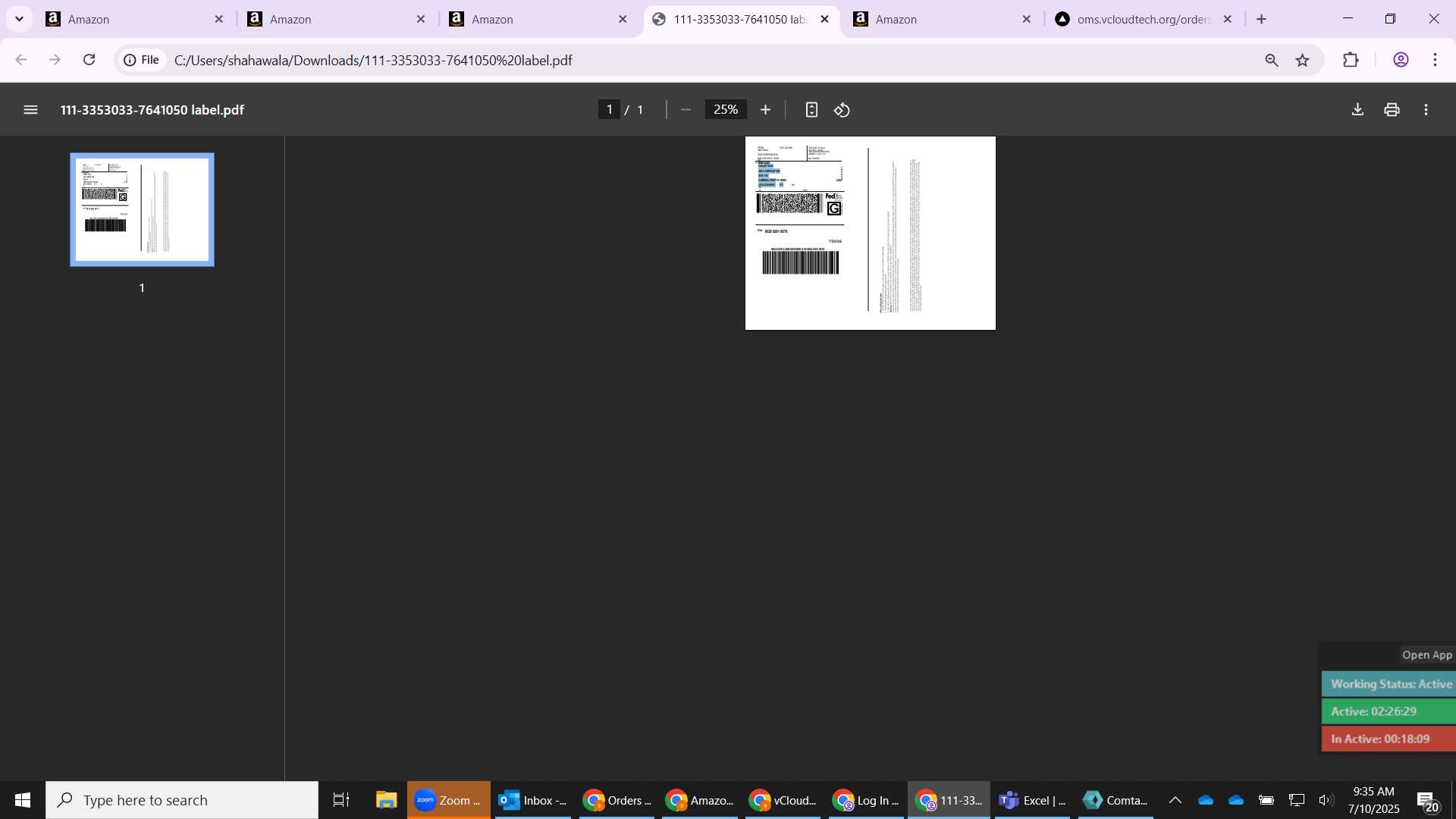This screenshot has width=1456, height=819.
Task: Click the File info chip in address bar
Action: coord(142,60)
